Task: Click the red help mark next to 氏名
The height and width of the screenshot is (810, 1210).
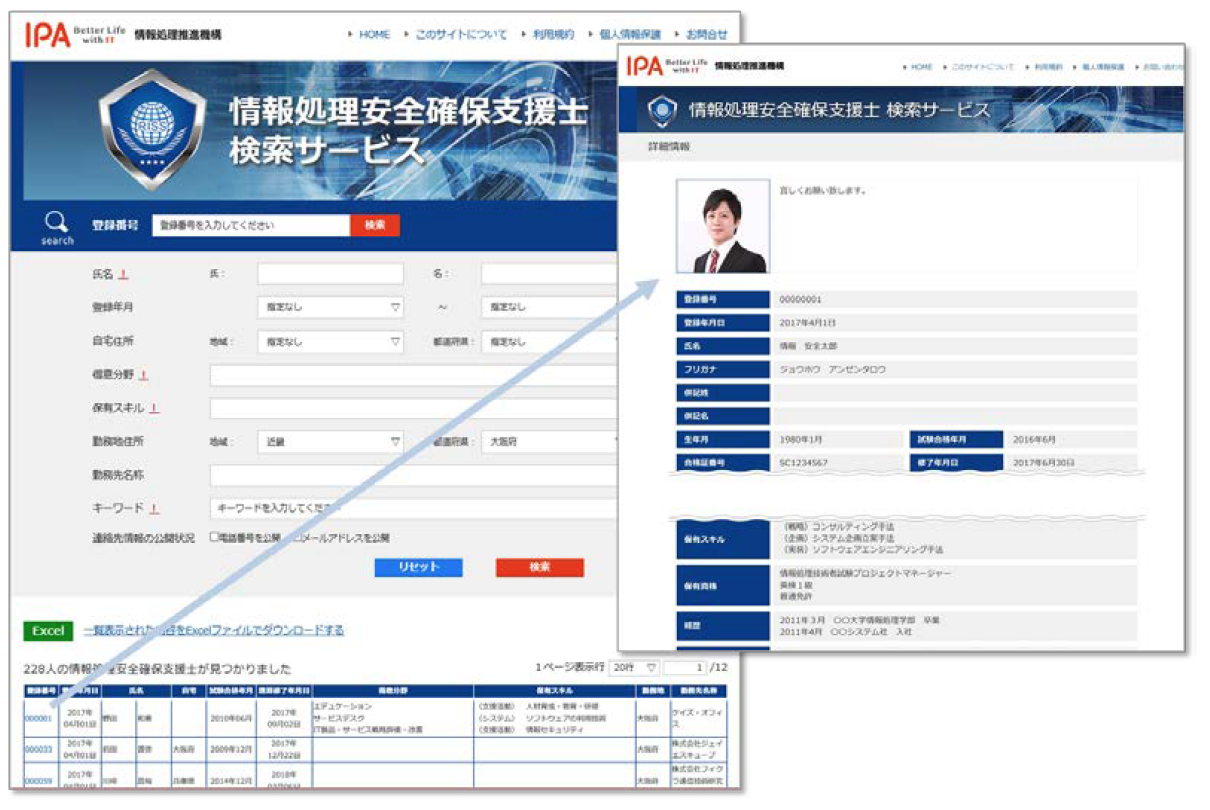Action: click(x=124, y=275)
